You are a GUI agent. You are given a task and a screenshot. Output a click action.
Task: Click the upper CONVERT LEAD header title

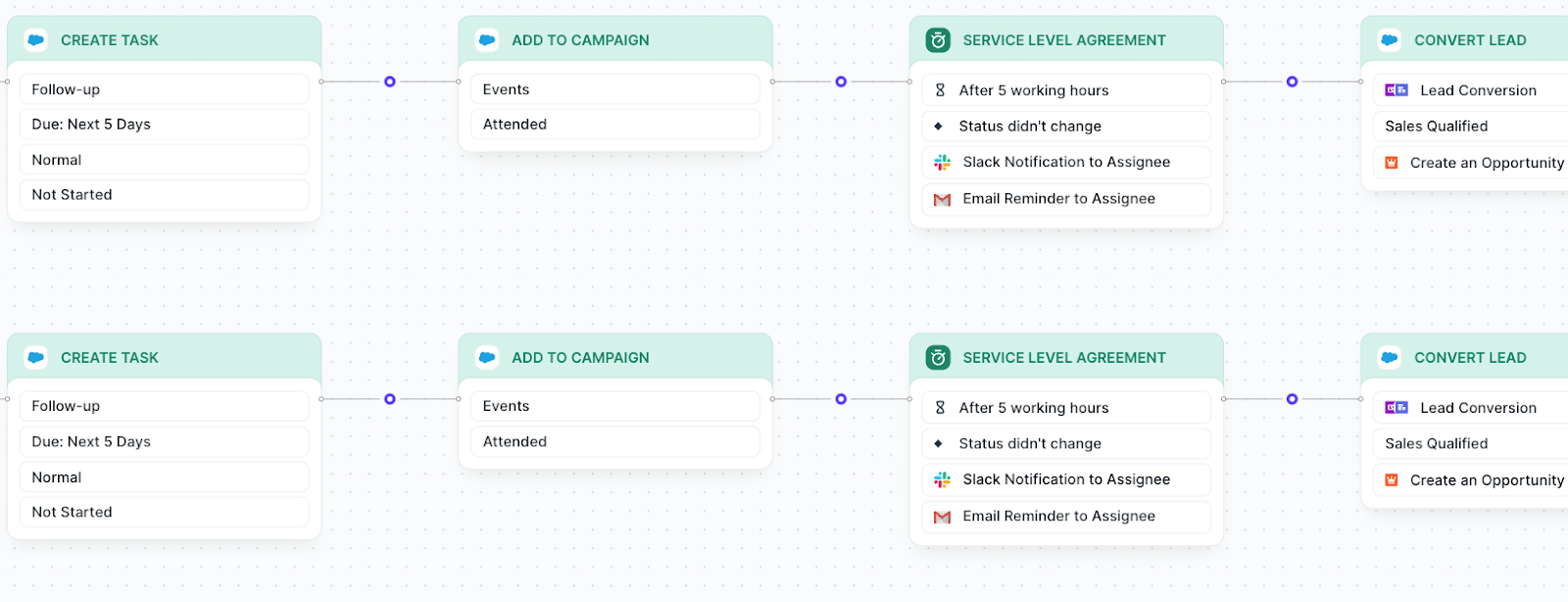1470,40
